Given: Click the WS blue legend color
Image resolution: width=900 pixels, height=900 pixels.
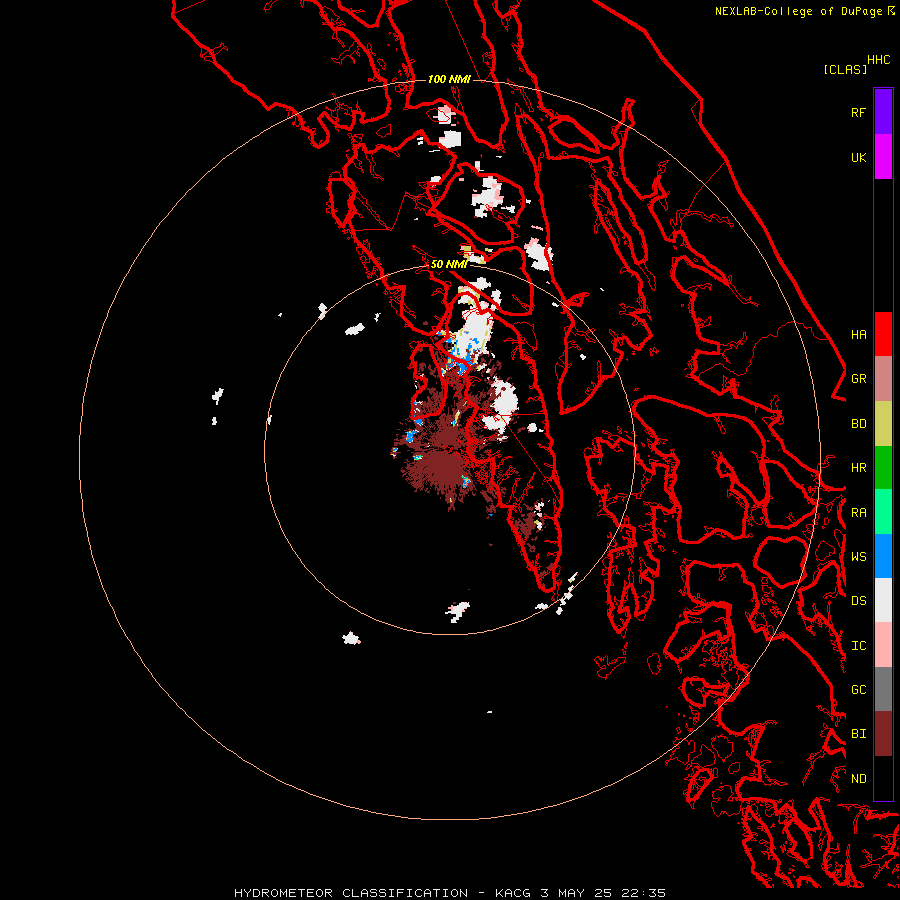Looking at the screenshot, I should coord(883,556).
